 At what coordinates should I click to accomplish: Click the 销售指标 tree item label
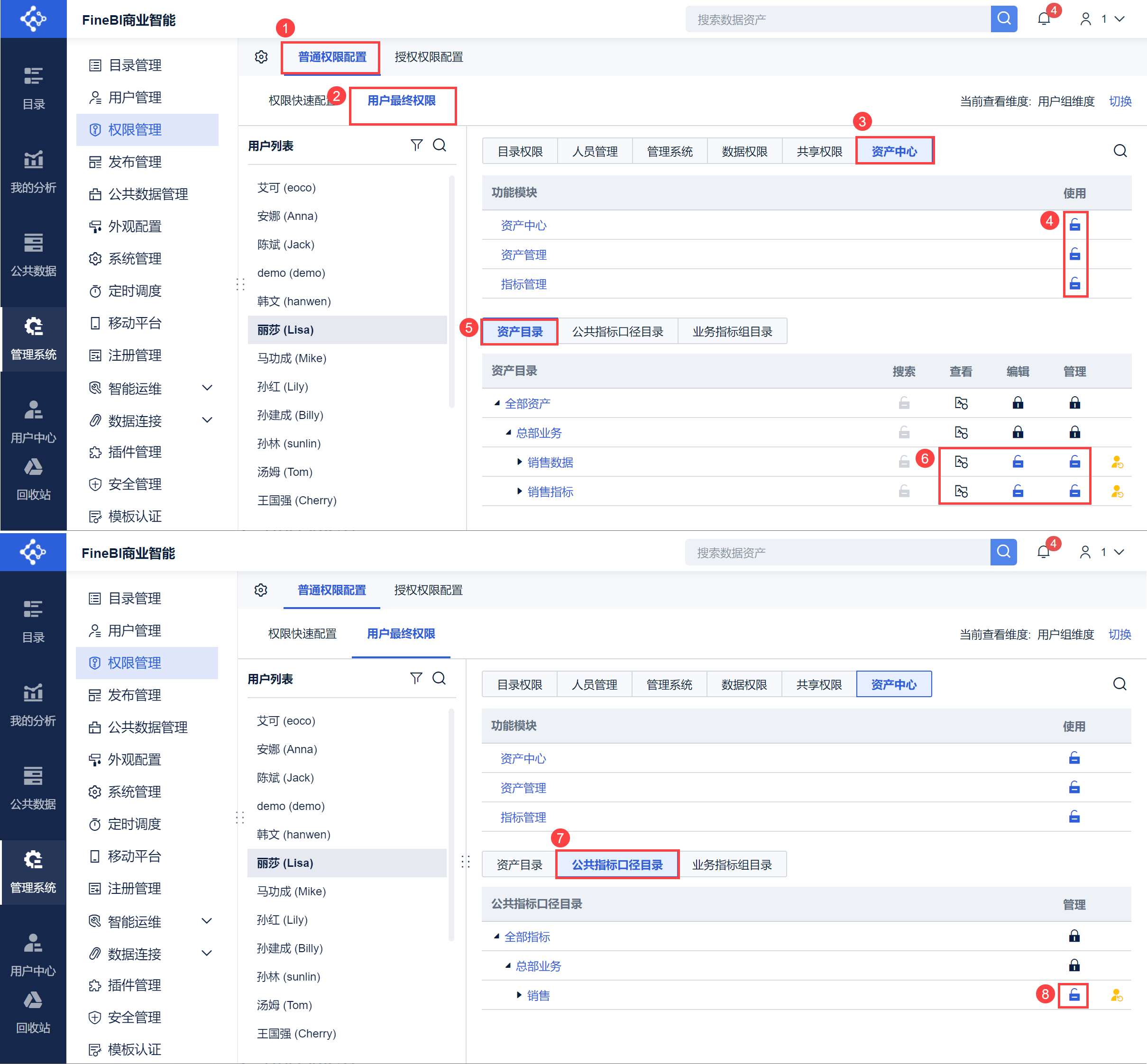click(550, 491)
